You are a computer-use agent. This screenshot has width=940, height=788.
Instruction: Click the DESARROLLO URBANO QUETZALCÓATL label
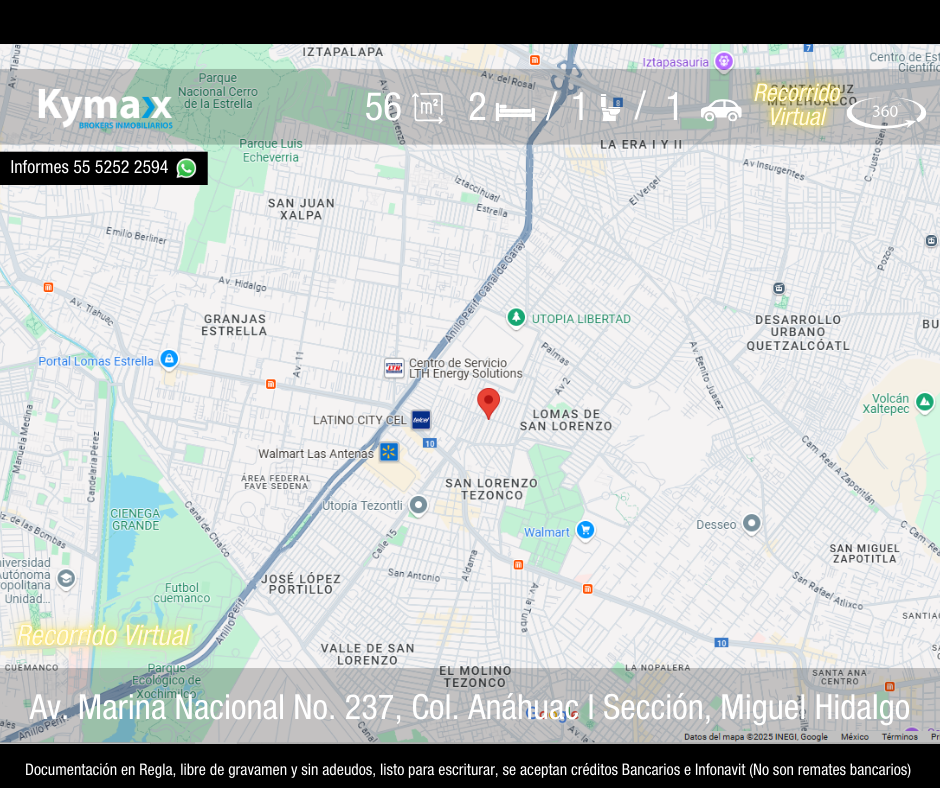coord(798,333)
